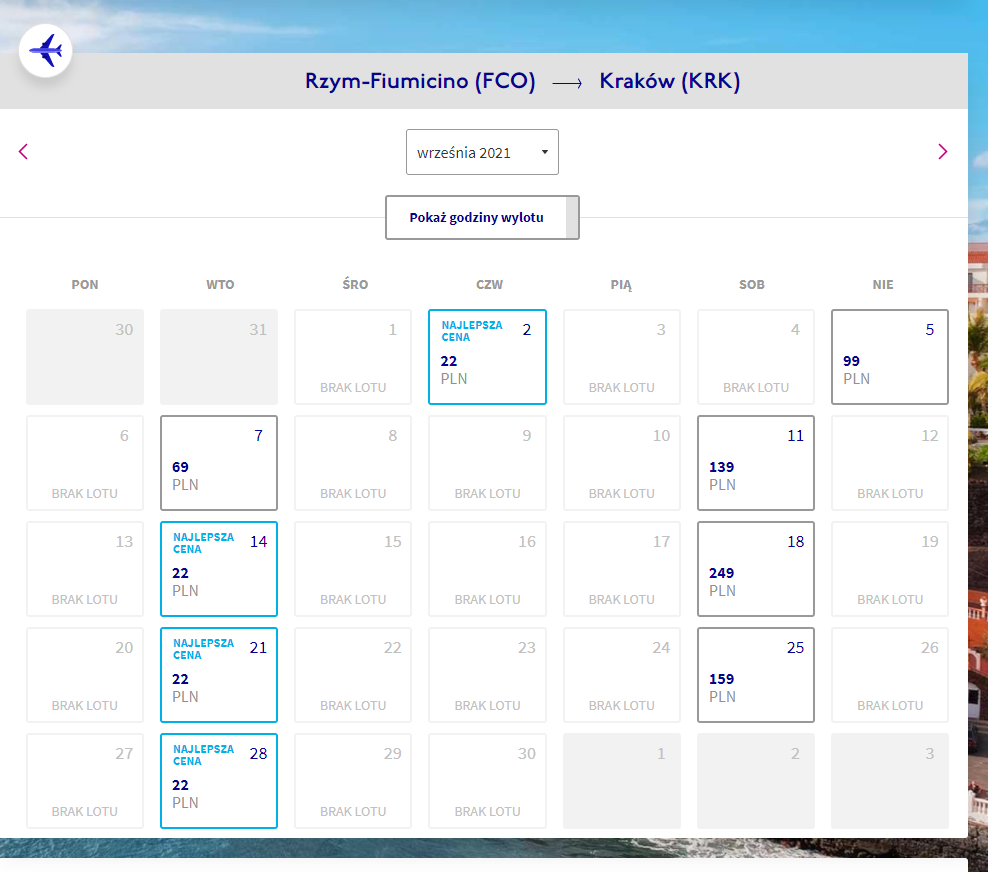Select September 14 best price flight

coord(219,568)
